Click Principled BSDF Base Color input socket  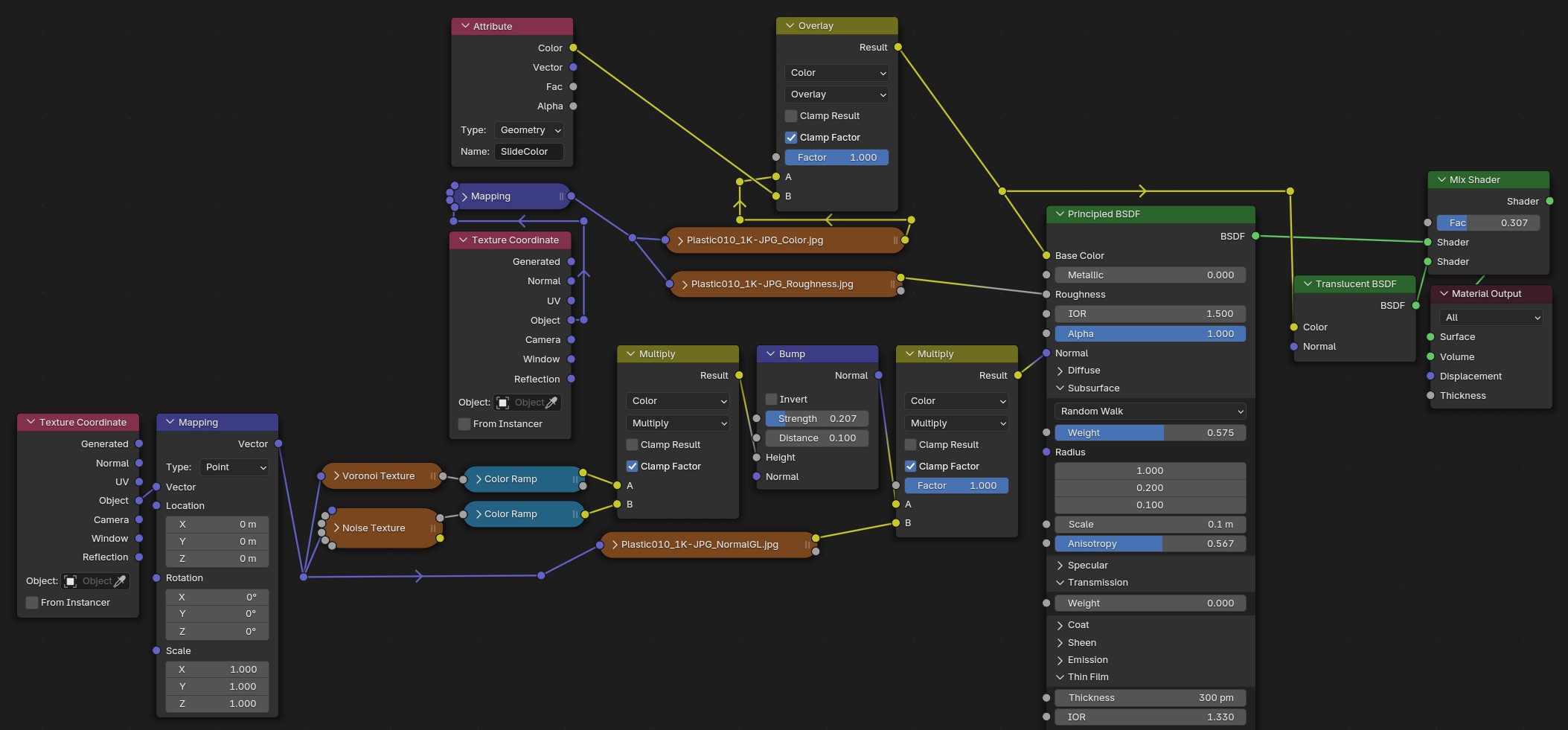pyautogui.click(x=1046, y=255)
